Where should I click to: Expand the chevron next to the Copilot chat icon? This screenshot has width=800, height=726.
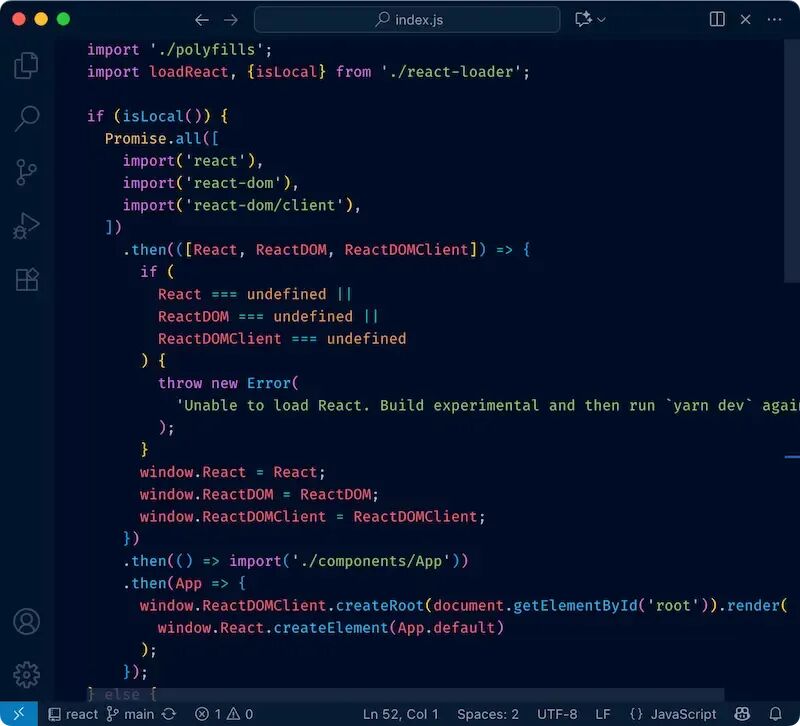(602, 20)
